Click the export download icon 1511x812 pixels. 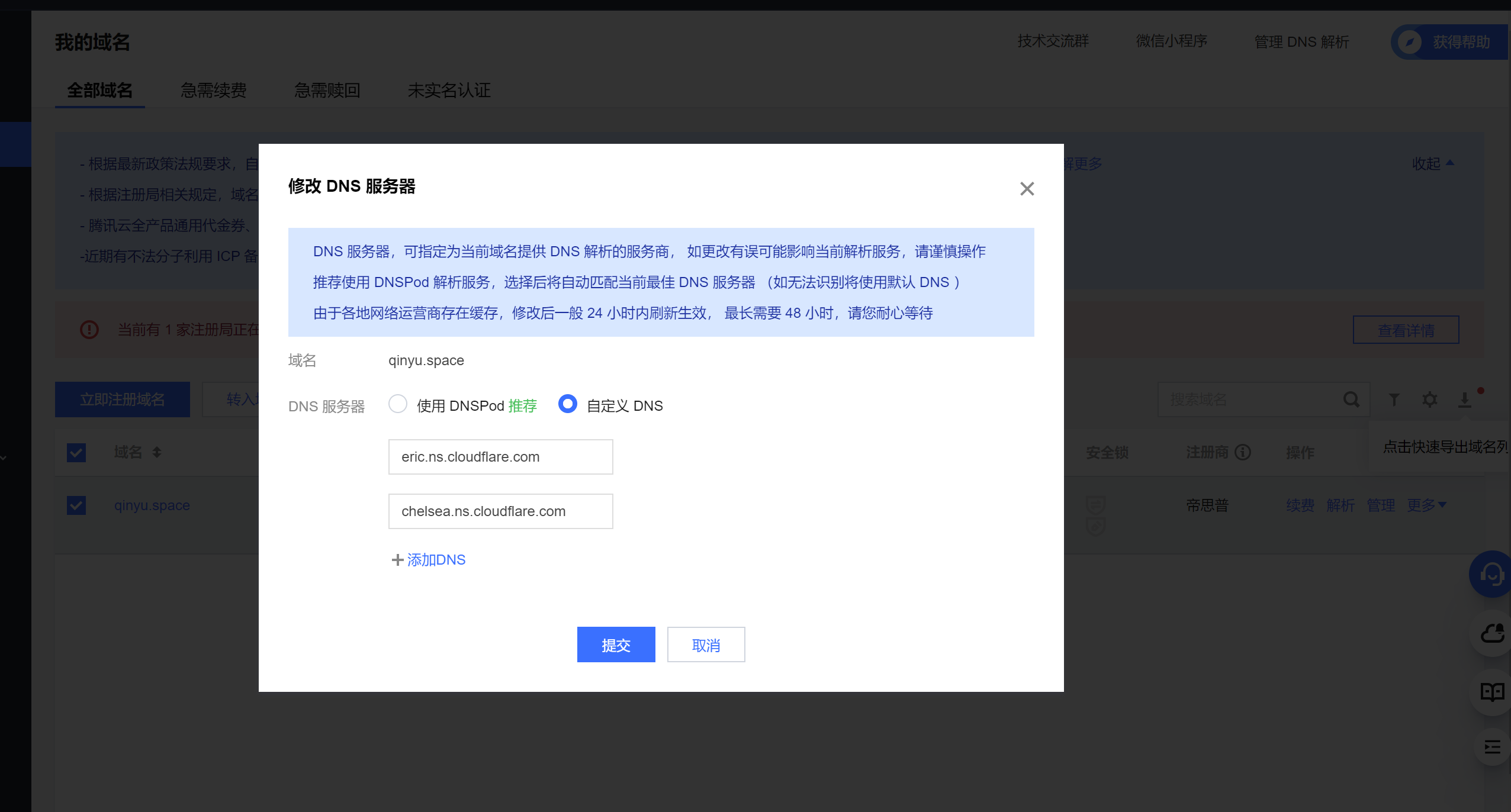pyautogui.click(x=1465, y=400)
